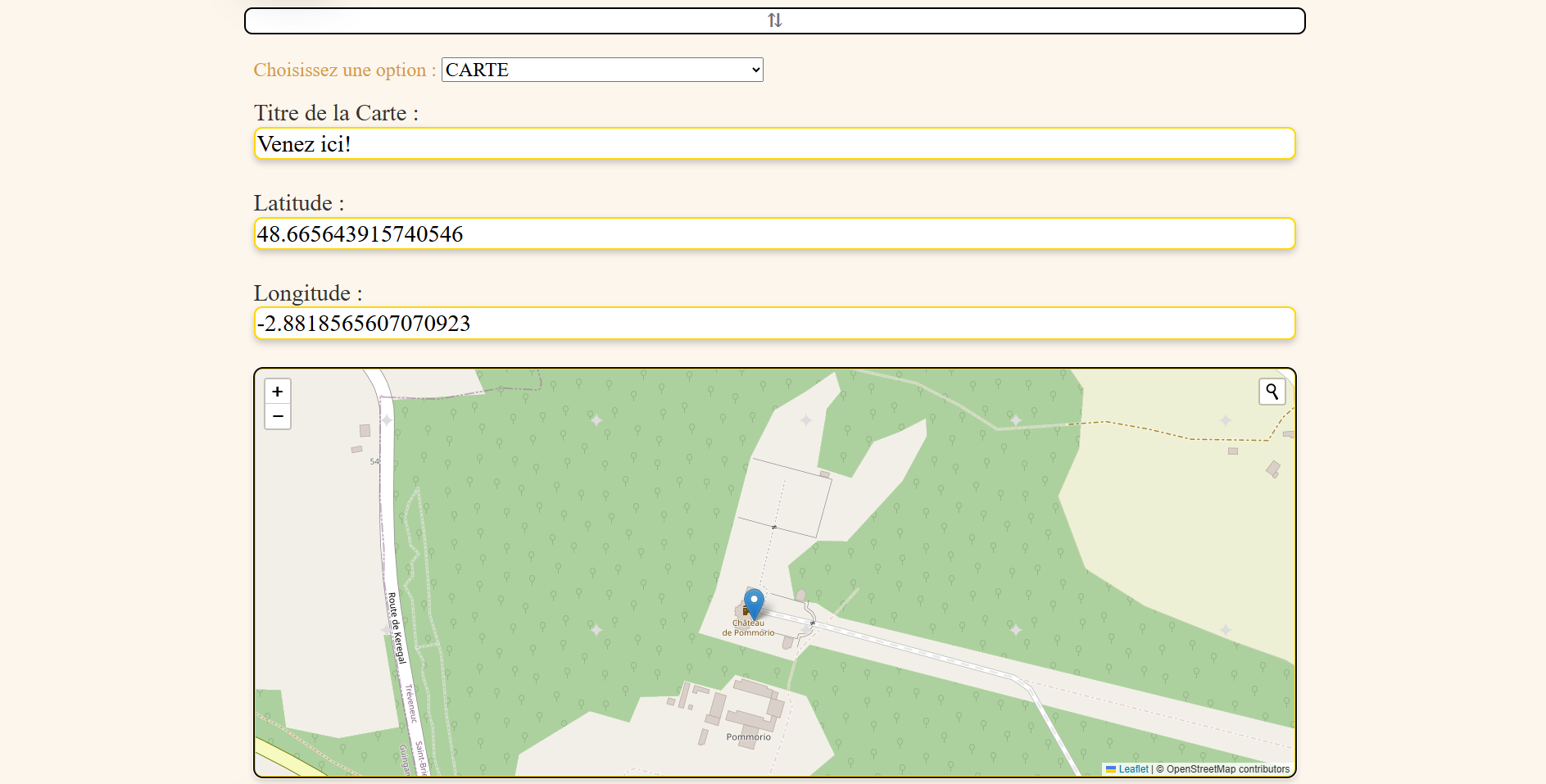Click the Route de Keregal road label
The image size is (1546, 784).
coord(397,628)
